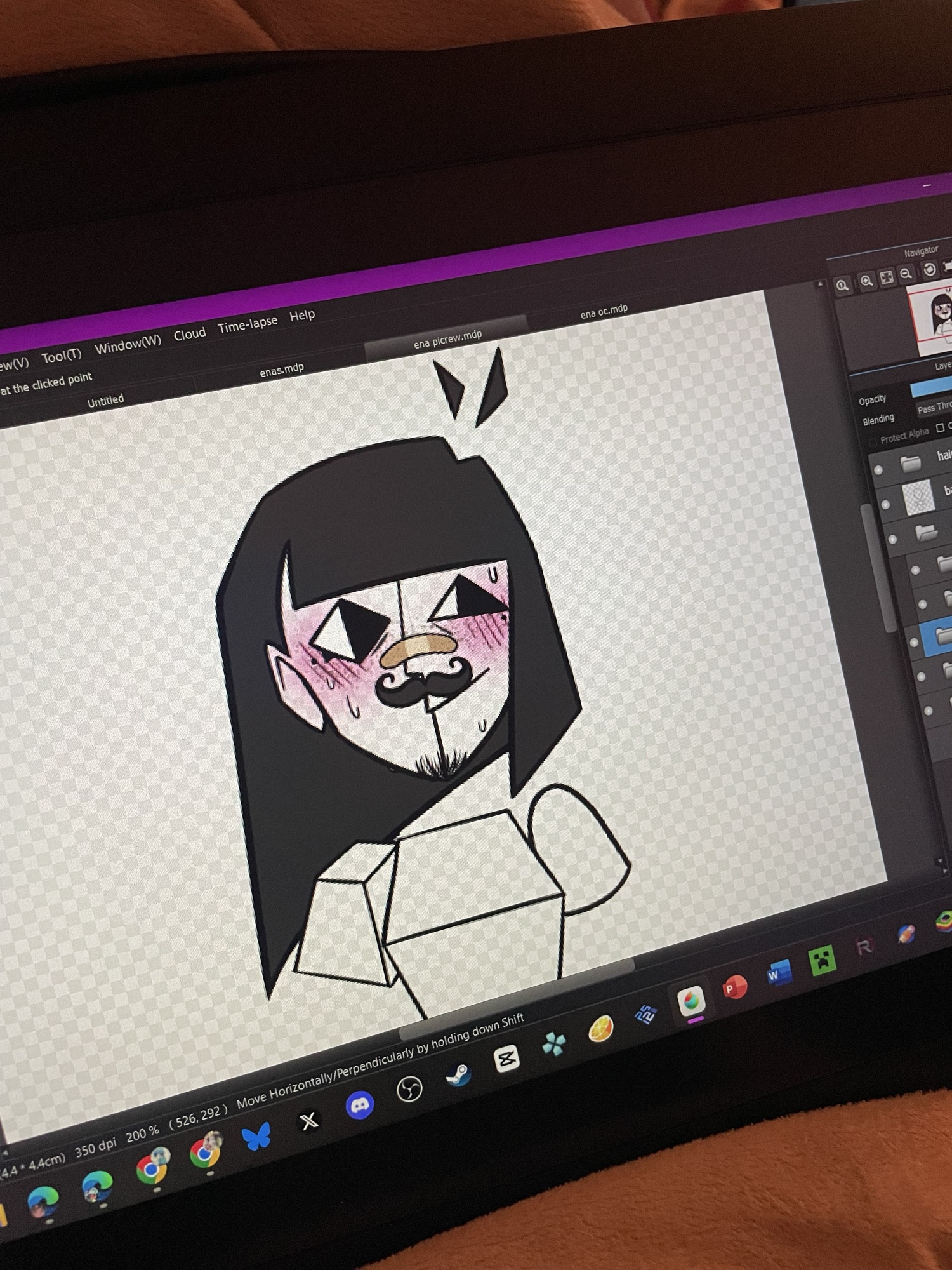Switch to the enas.mdp document tab
The height and width of the screenshot is (1270, 952).
point(282,370)
